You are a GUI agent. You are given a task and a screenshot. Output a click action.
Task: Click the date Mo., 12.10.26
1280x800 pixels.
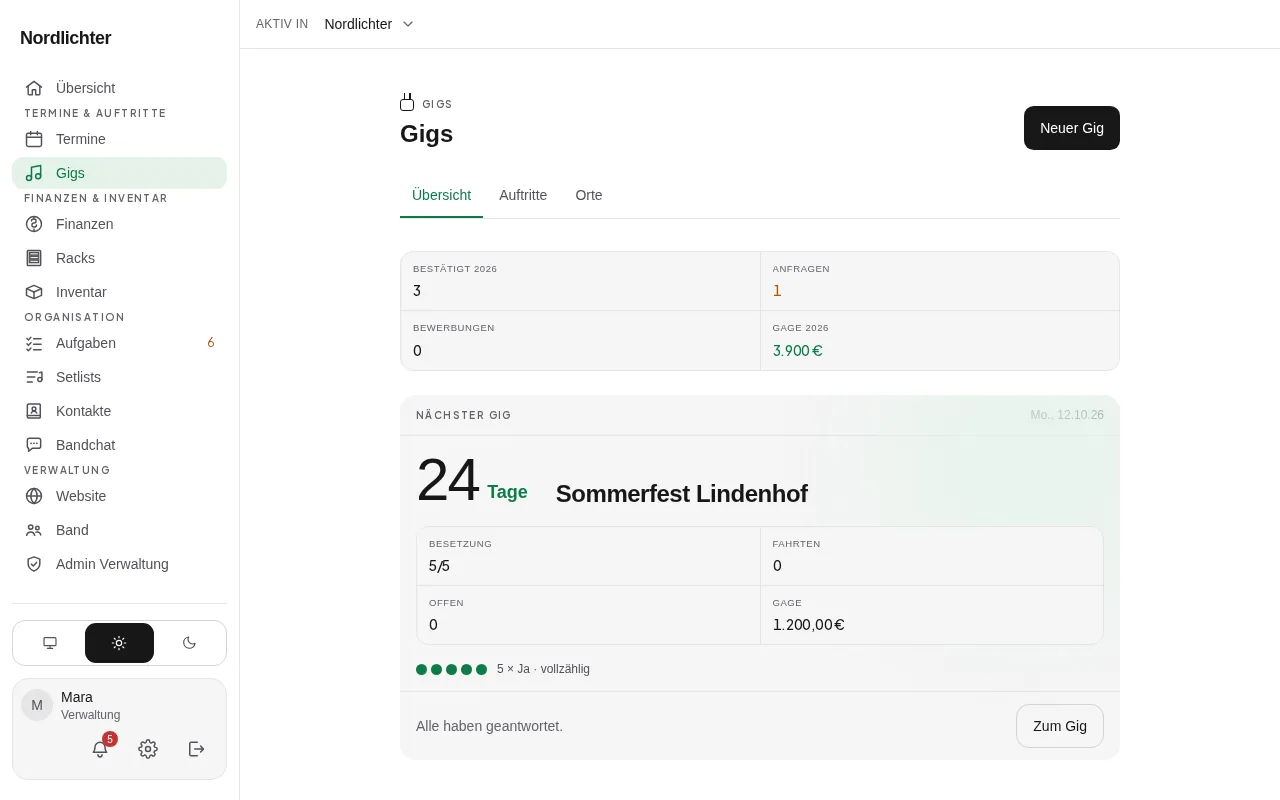[1067, 415]
